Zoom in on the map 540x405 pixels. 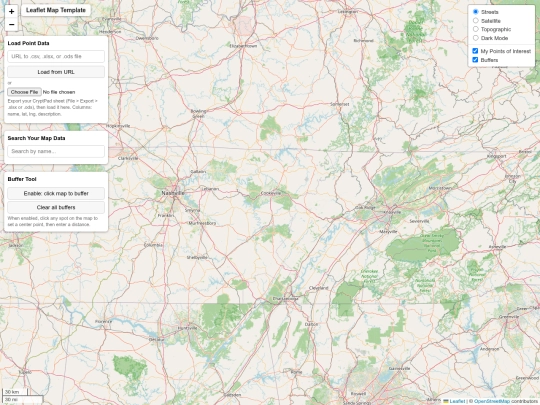[11, 11]
